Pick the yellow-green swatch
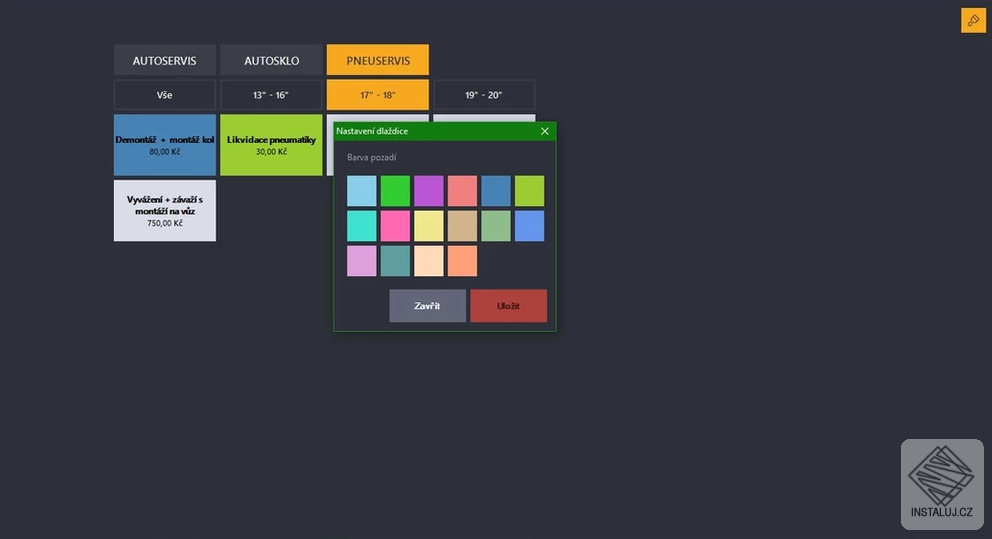Viewport: 992px width, 539px height. click(x=530, y=191)
